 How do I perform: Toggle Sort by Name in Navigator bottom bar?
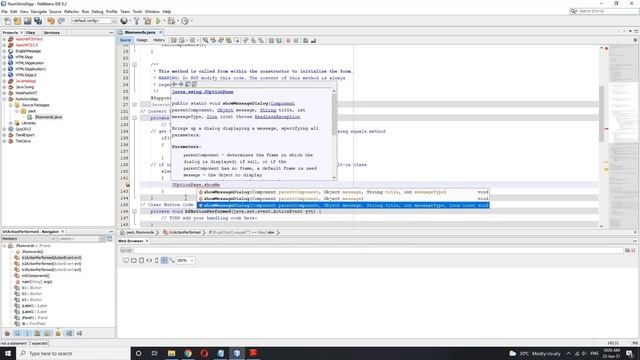[69, 333]
